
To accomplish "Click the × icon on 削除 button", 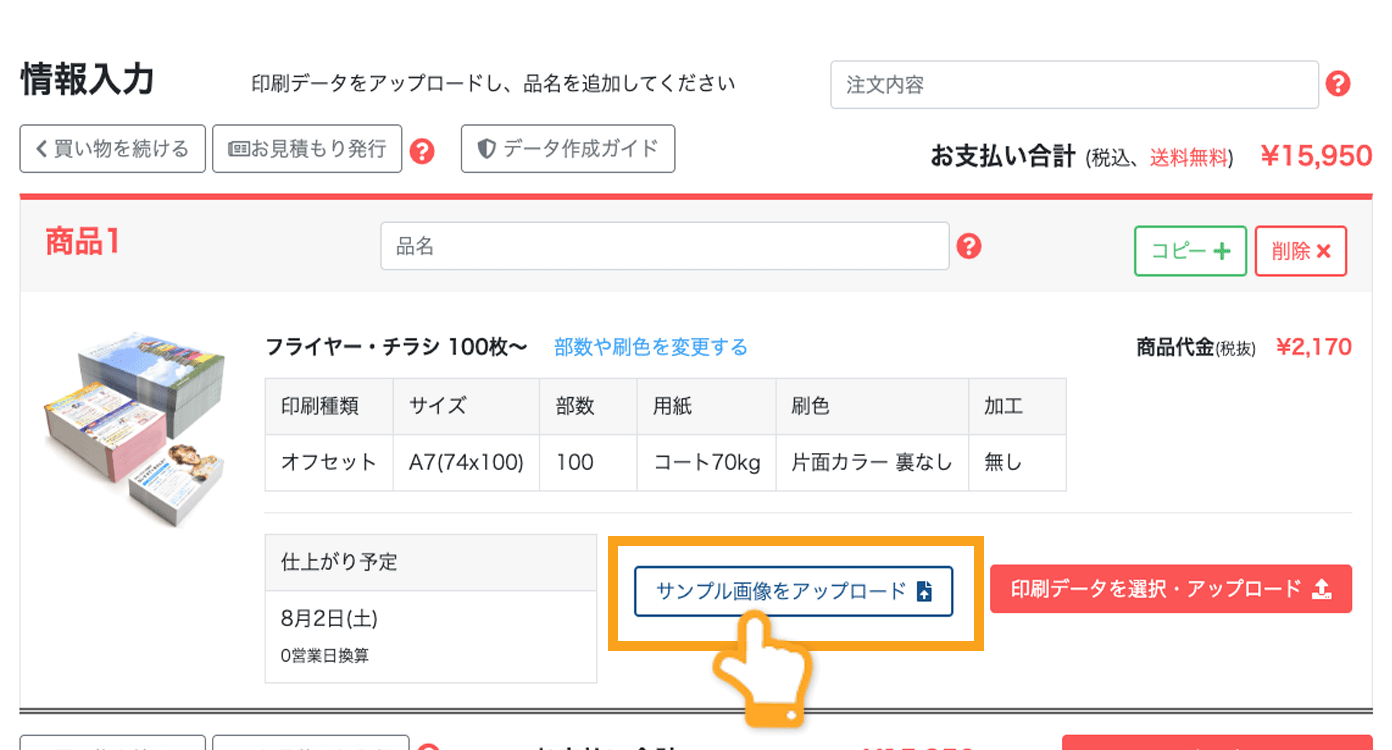I will (x=1323, y=250).
